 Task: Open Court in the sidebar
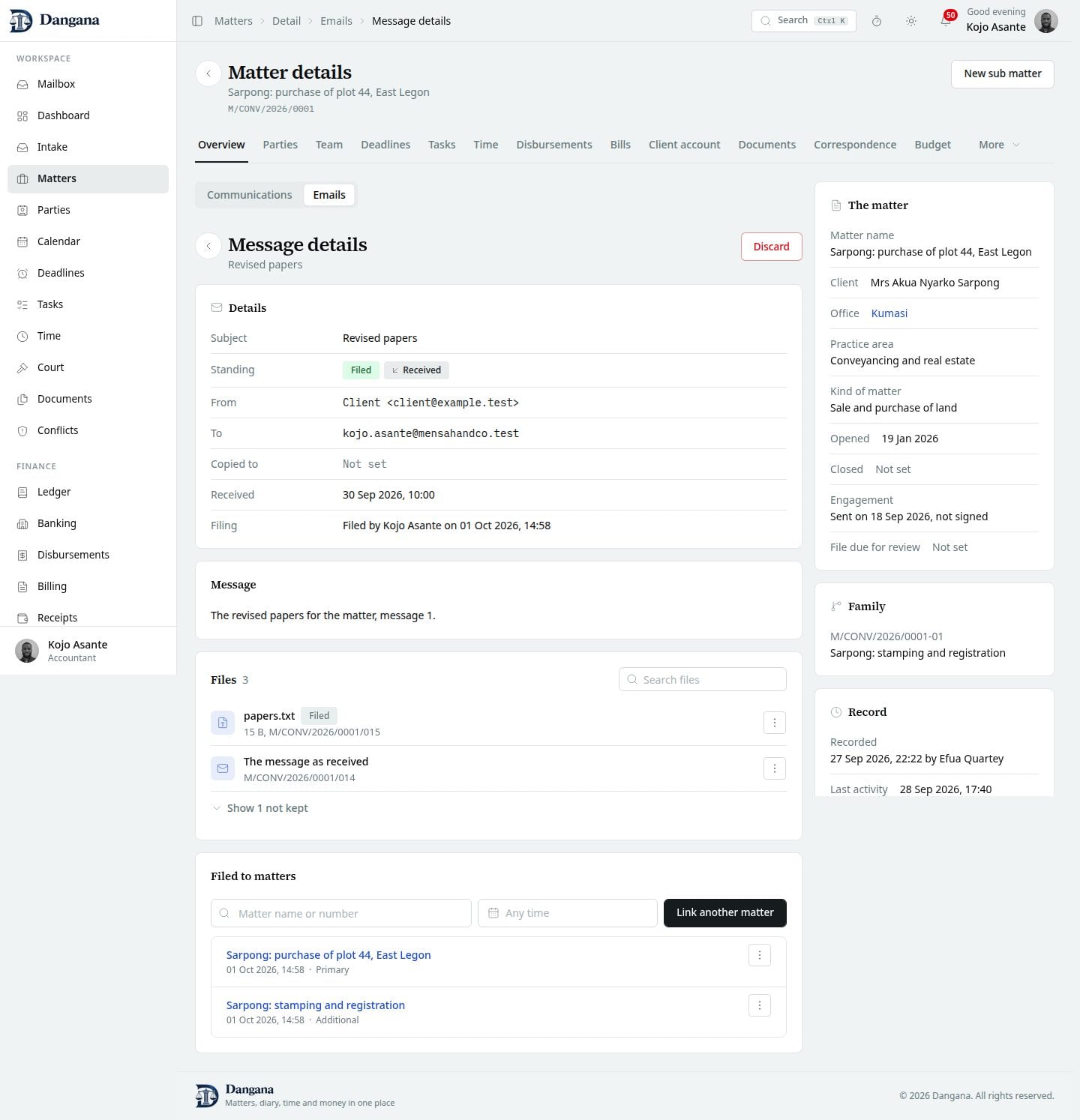point(88,367)
